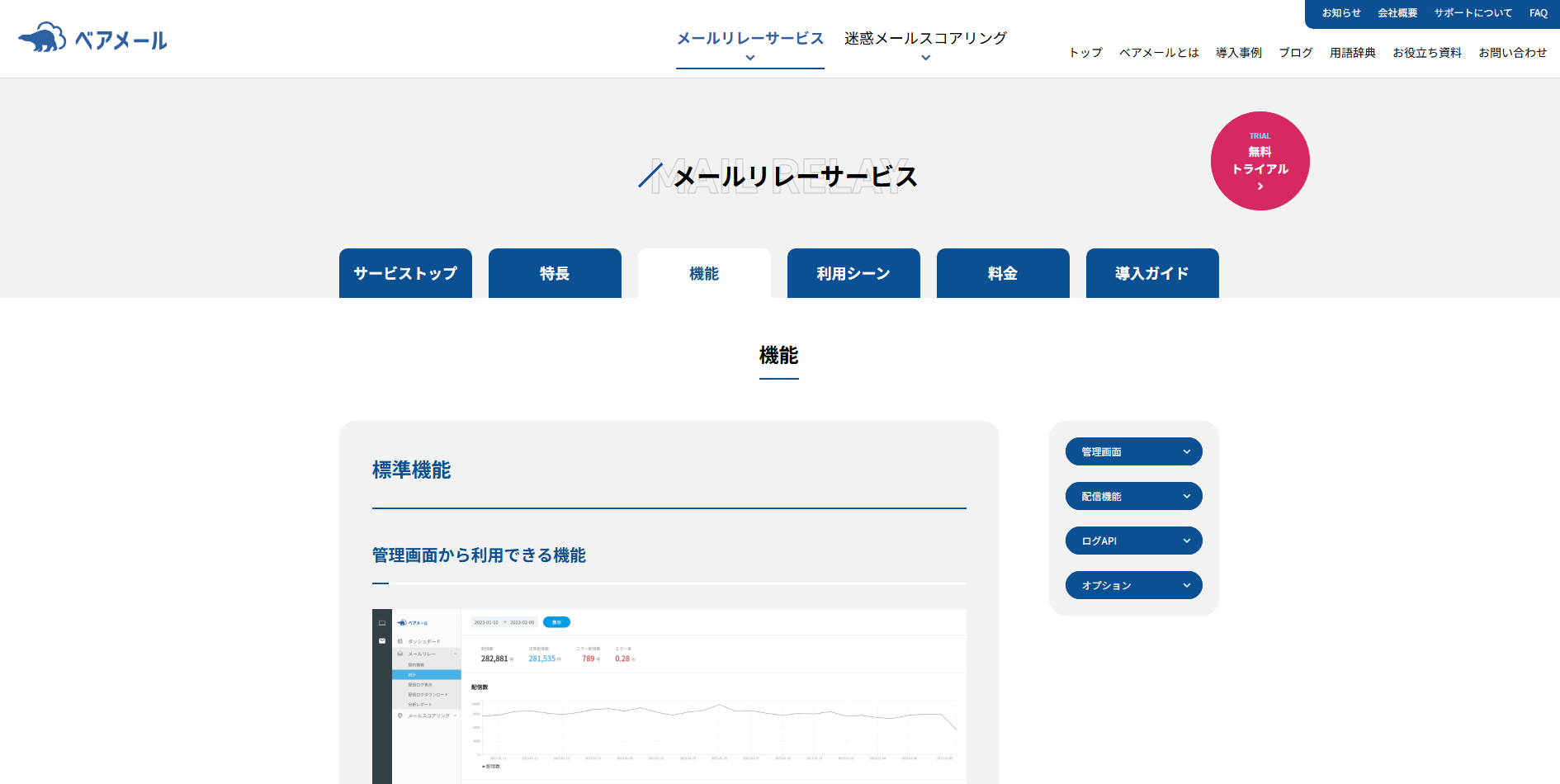The image size is (1560, 784).
Task: Click the 標準機能 heading
Action: click(x=412, y=470)
